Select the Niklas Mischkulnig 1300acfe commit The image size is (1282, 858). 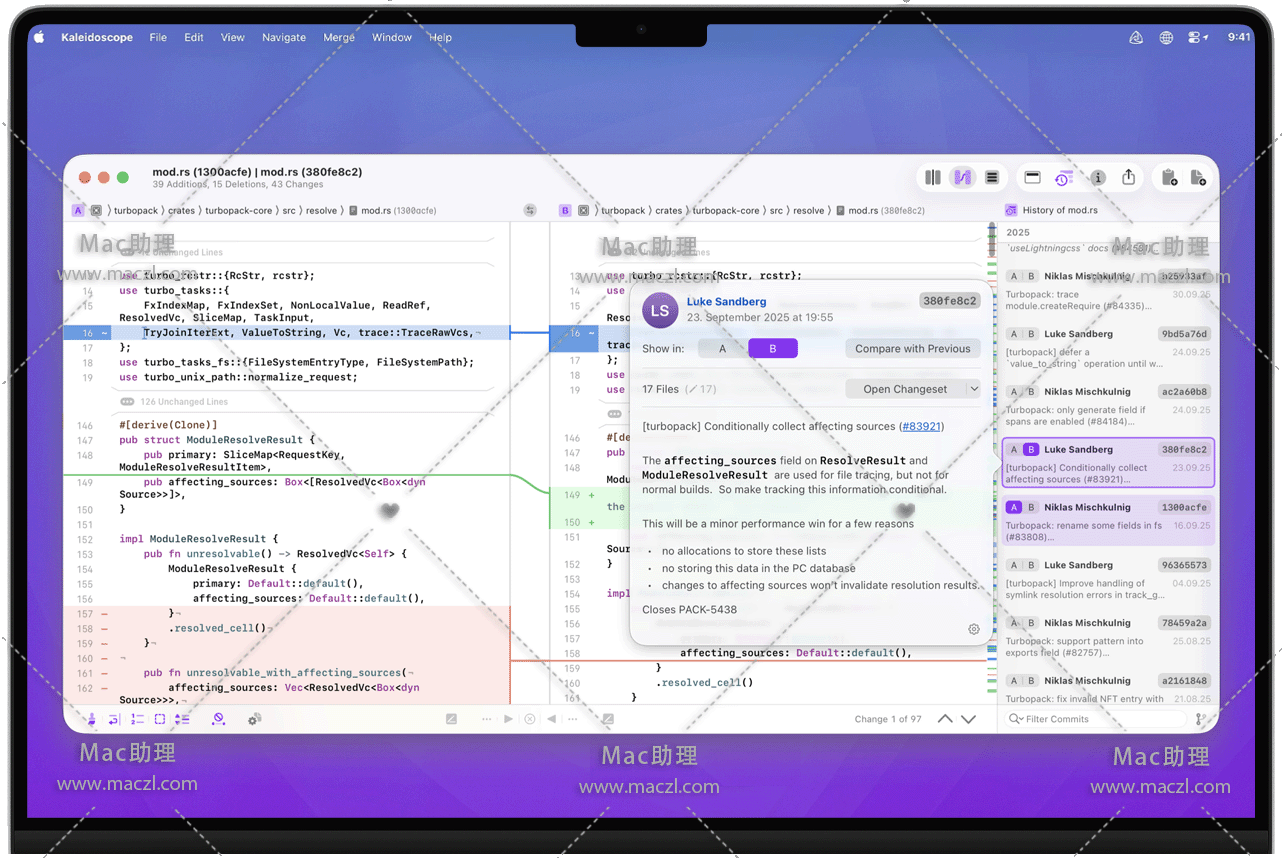(1108, 520)
